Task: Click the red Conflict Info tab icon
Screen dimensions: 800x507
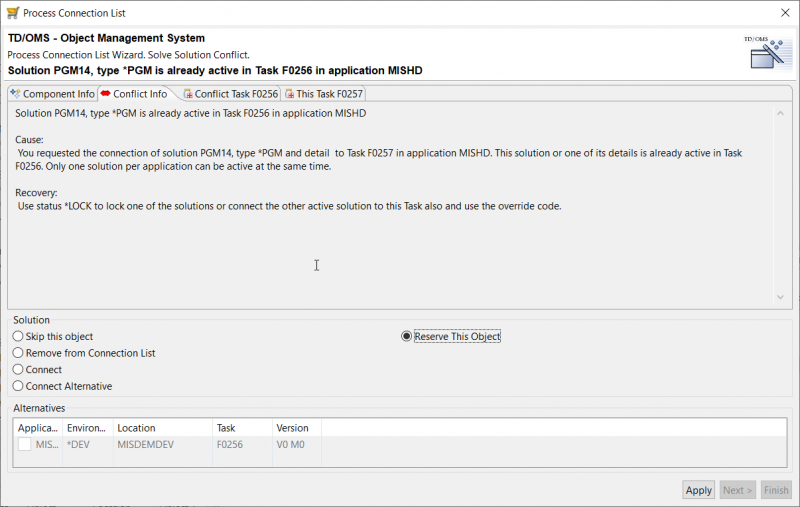Action: [x=106, y=94]
